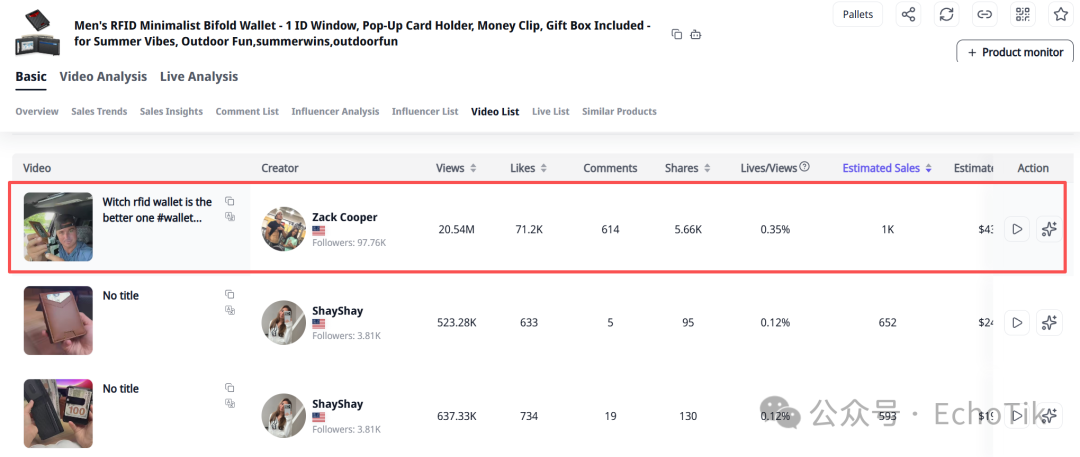The height and width of the screenshot is (457, 1080).
Task: Click the 652 estimated sales value
Action: point(888,323)
